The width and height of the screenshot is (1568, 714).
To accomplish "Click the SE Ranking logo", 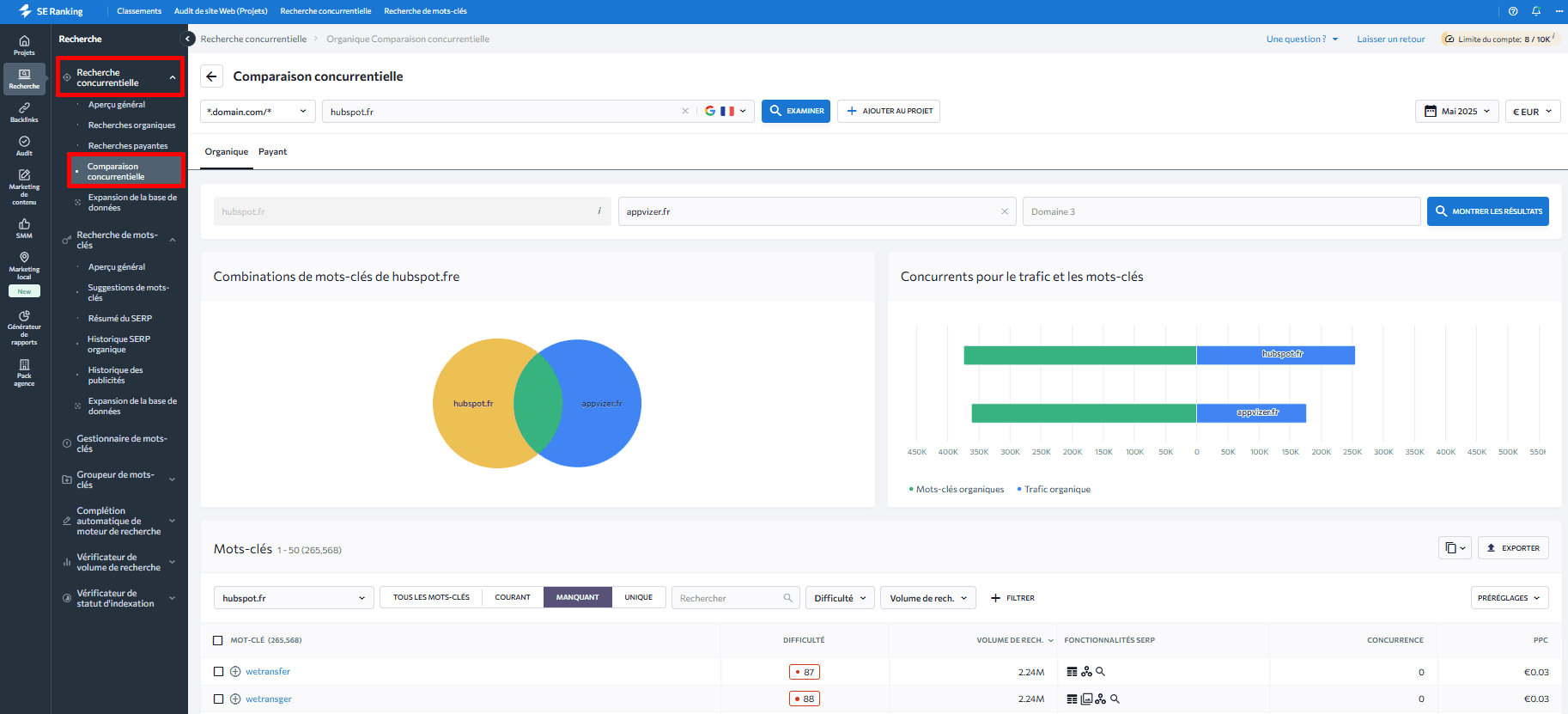I will pyautogui.click(x=51, y=11).
